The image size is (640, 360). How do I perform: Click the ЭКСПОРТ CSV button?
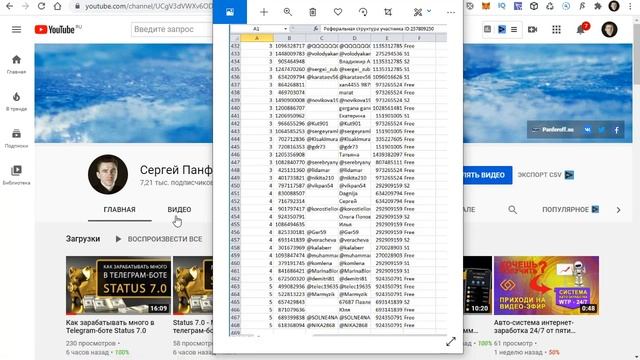pos(546,175)
